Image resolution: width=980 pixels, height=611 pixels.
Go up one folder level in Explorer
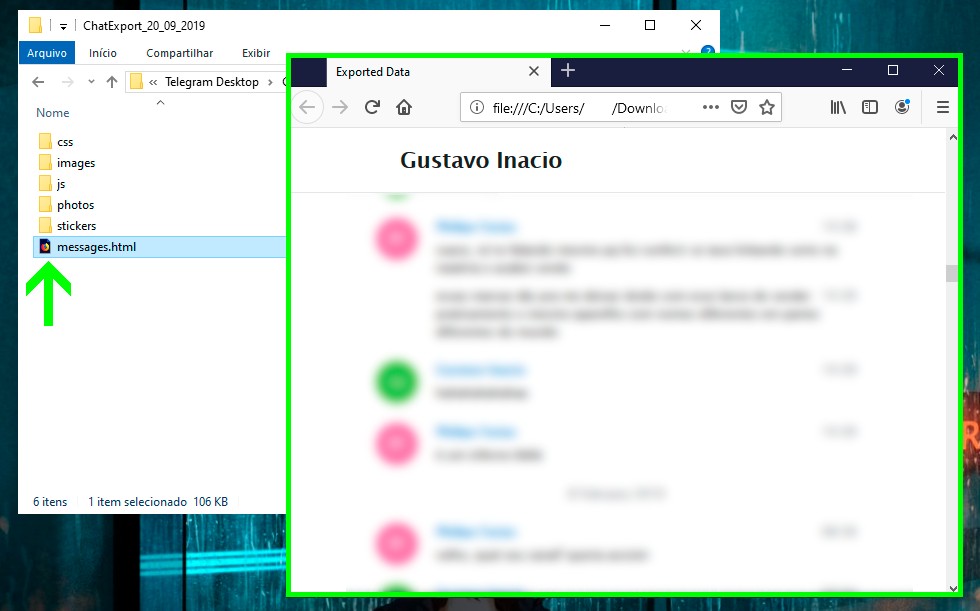(x=112, y=82)
